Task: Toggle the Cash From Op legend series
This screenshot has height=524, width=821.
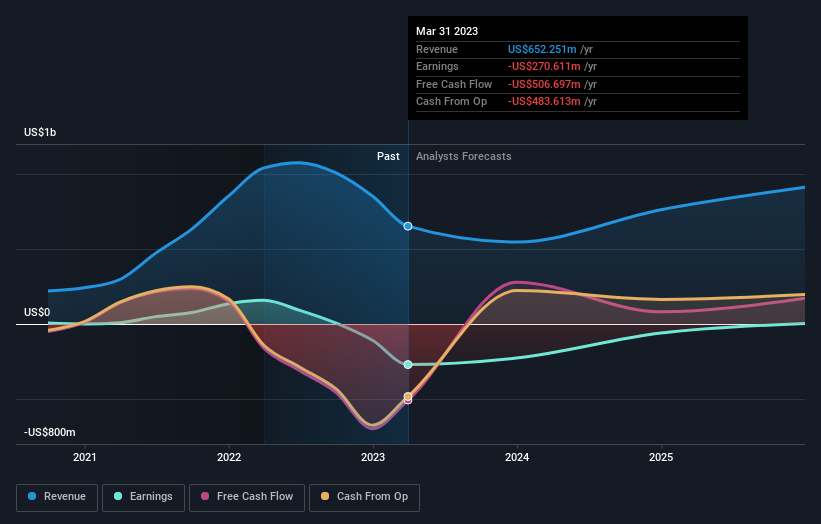Action: (364, 497)
